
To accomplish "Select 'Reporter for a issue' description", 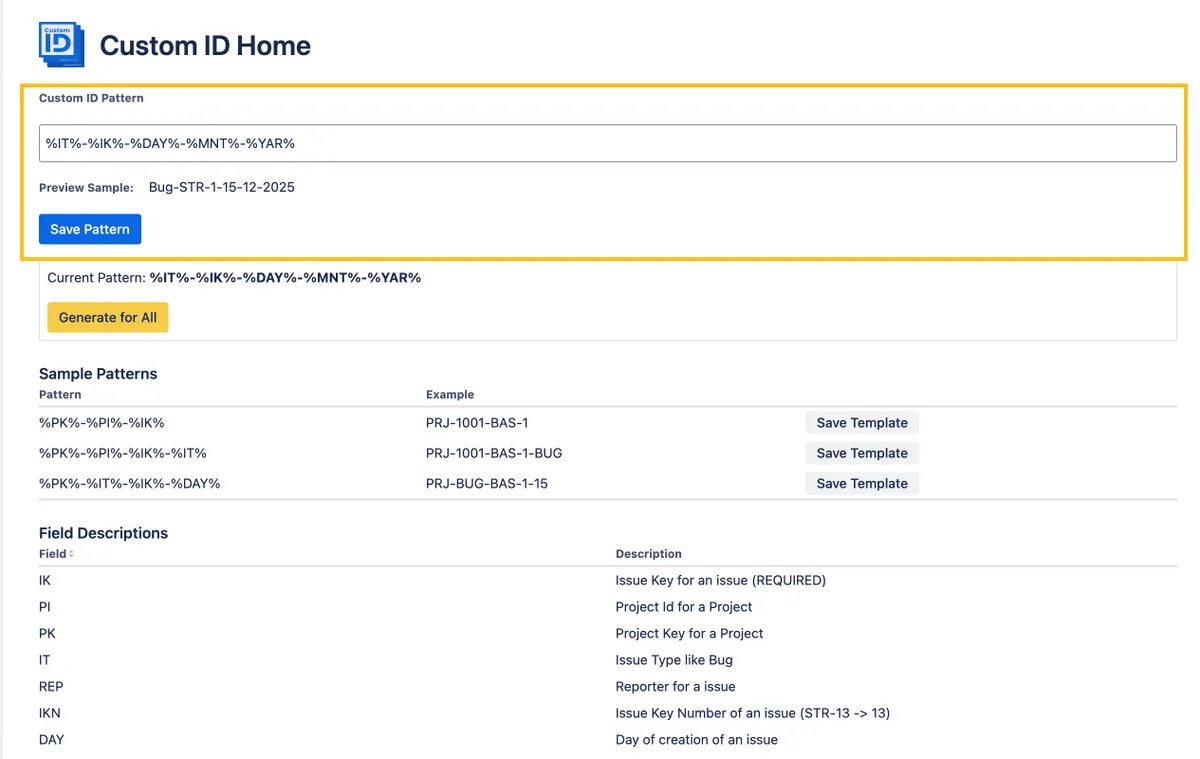I will (676, 687).
